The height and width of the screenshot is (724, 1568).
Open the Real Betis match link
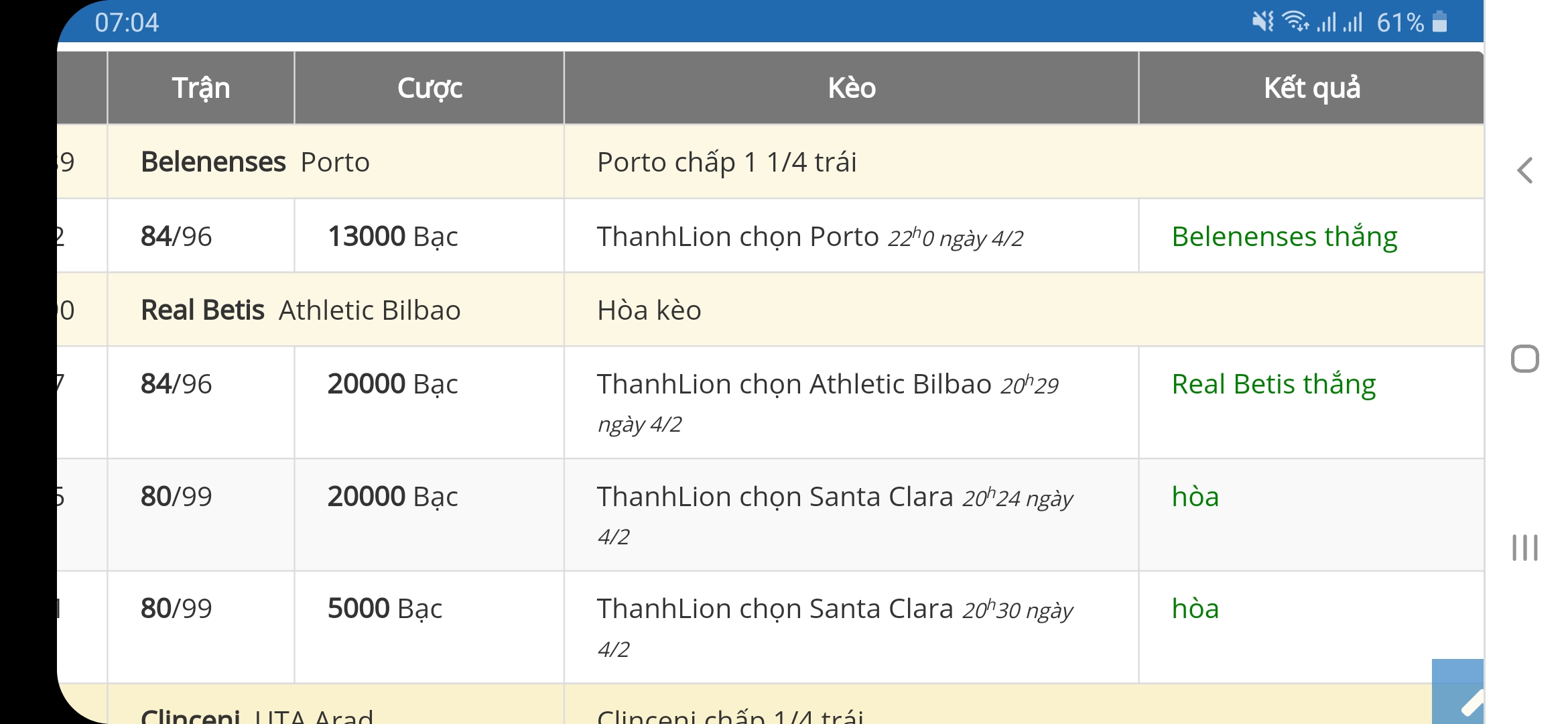(202, 310)
